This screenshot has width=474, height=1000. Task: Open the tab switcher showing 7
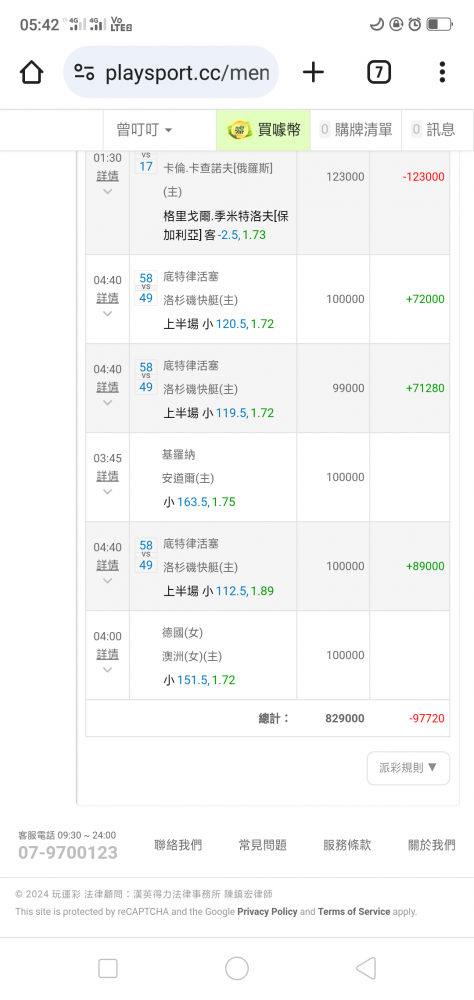[x=378, y=72]
